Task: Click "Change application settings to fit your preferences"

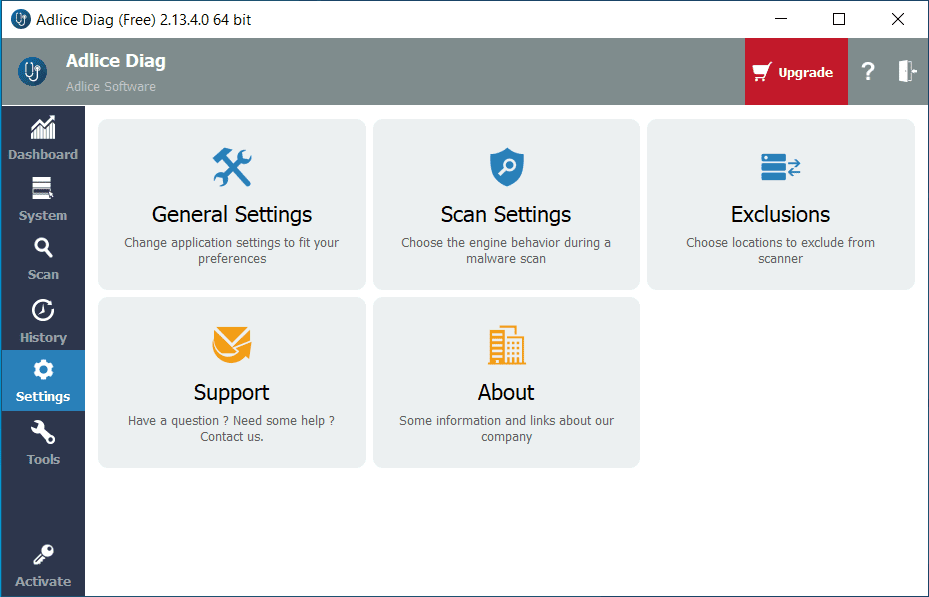Action: tap(232, 251)
